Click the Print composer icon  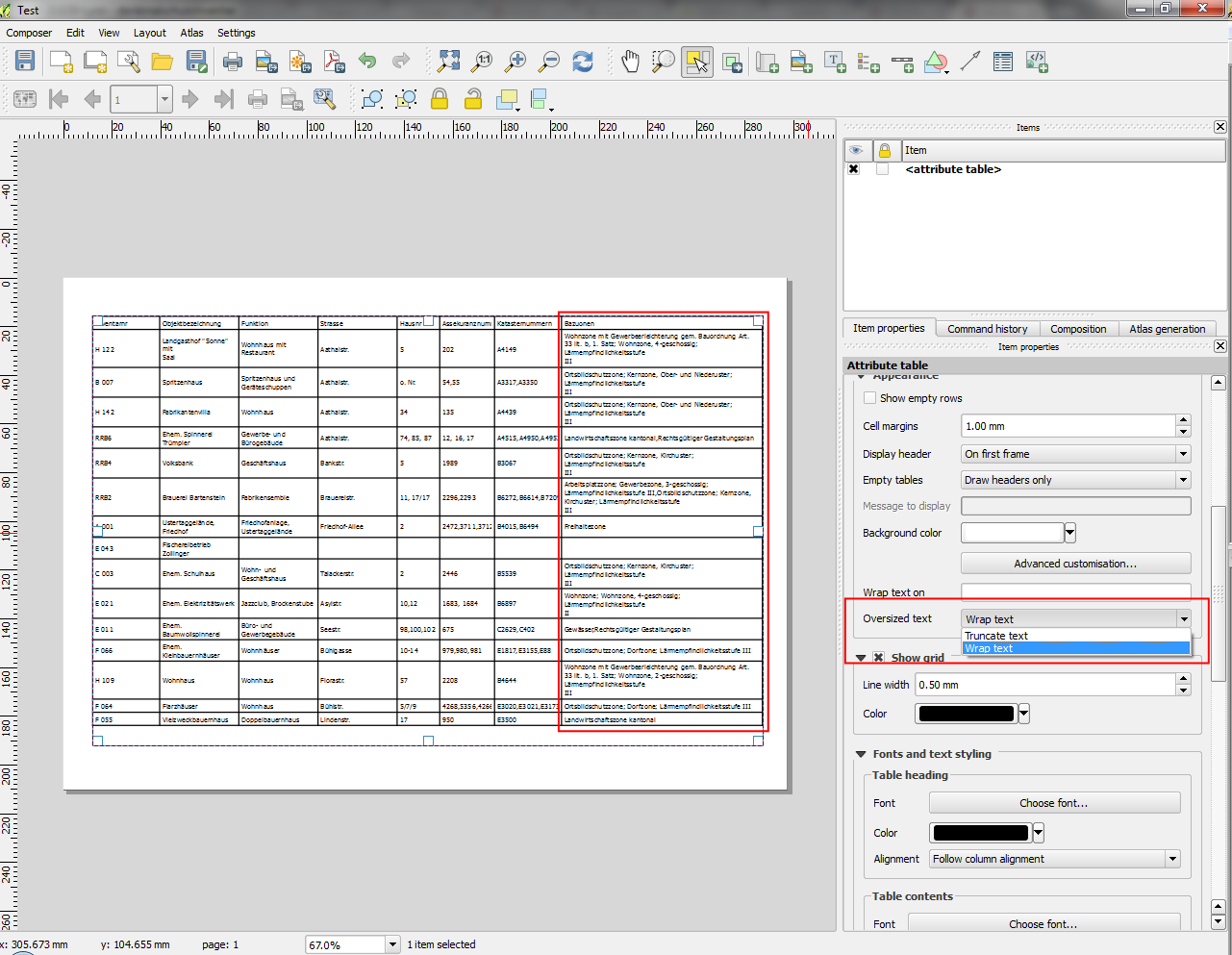233,62
